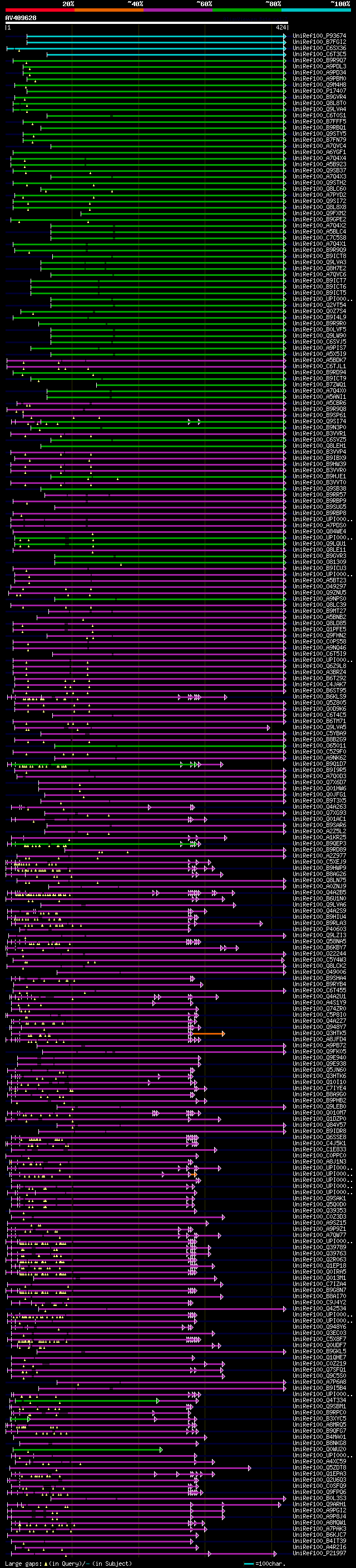Image resolution: width=356 pixels, height=1568 pixels.
Task: Select hit label UniRef100_Q4A263
Action: point(319,807)
